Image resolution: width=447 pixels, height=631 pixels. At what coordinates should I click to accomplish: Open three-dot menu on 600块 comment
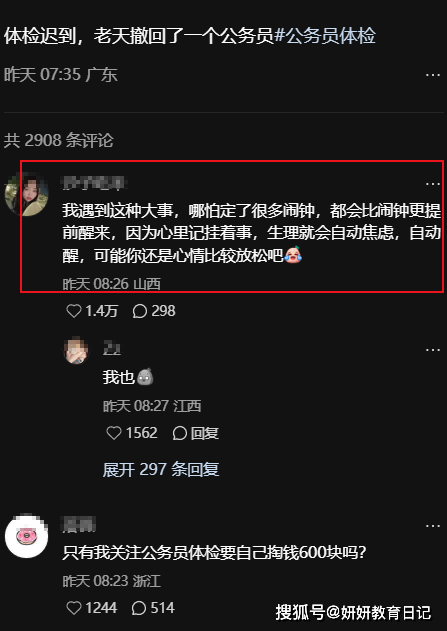(433, 526)
